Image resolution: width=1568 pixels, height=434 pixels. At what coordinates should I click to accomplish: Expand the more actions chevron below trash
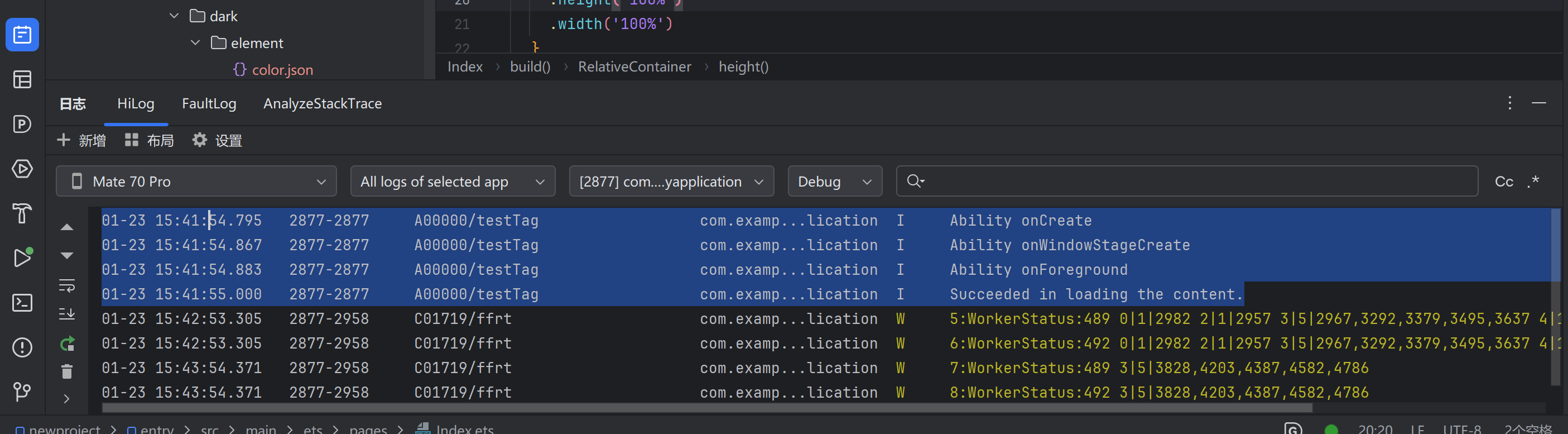(x=67, y=399)
